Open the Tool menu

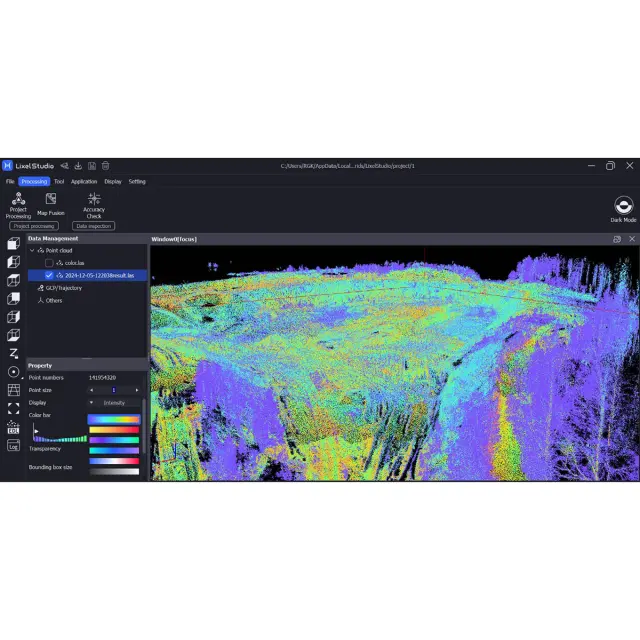click(x=59, y=182)
